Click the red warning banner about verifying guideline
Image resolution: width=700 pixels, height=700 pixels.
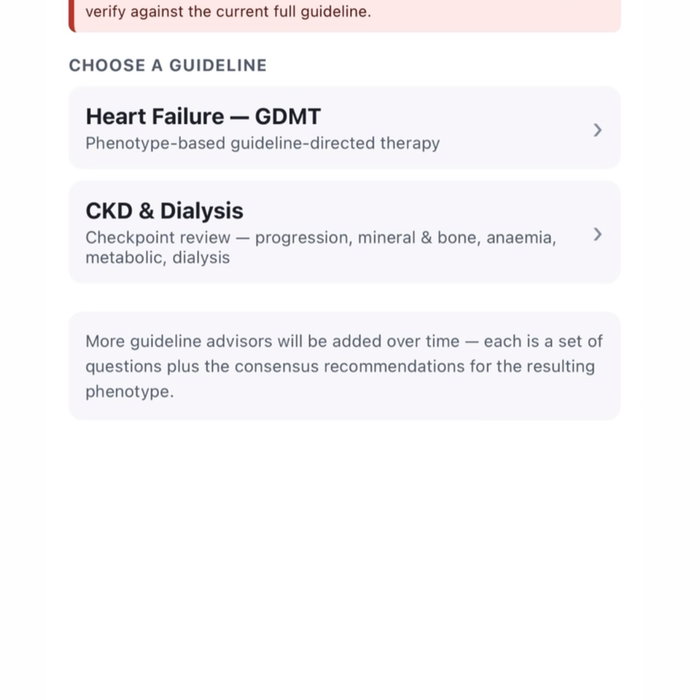tap(344, 16)
